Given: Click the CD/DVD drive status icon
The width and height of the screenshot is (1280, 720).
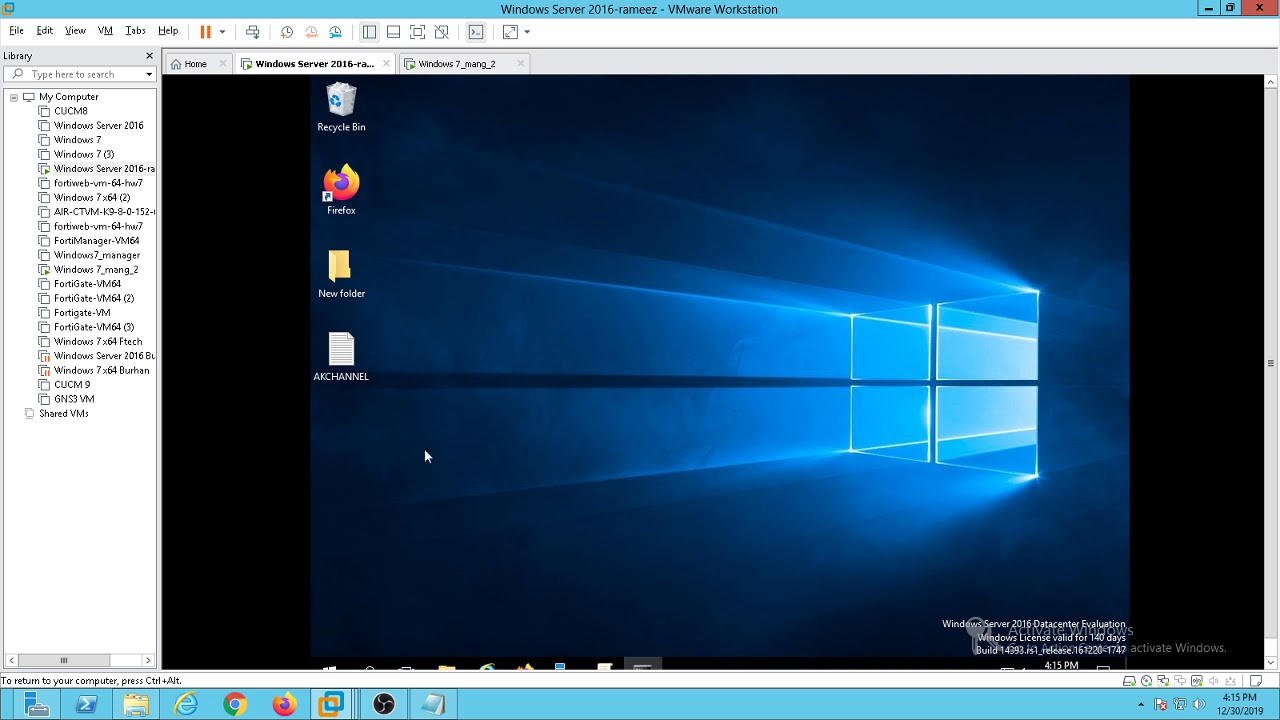Looking at the screenshot, I should tap(1146, 681).
